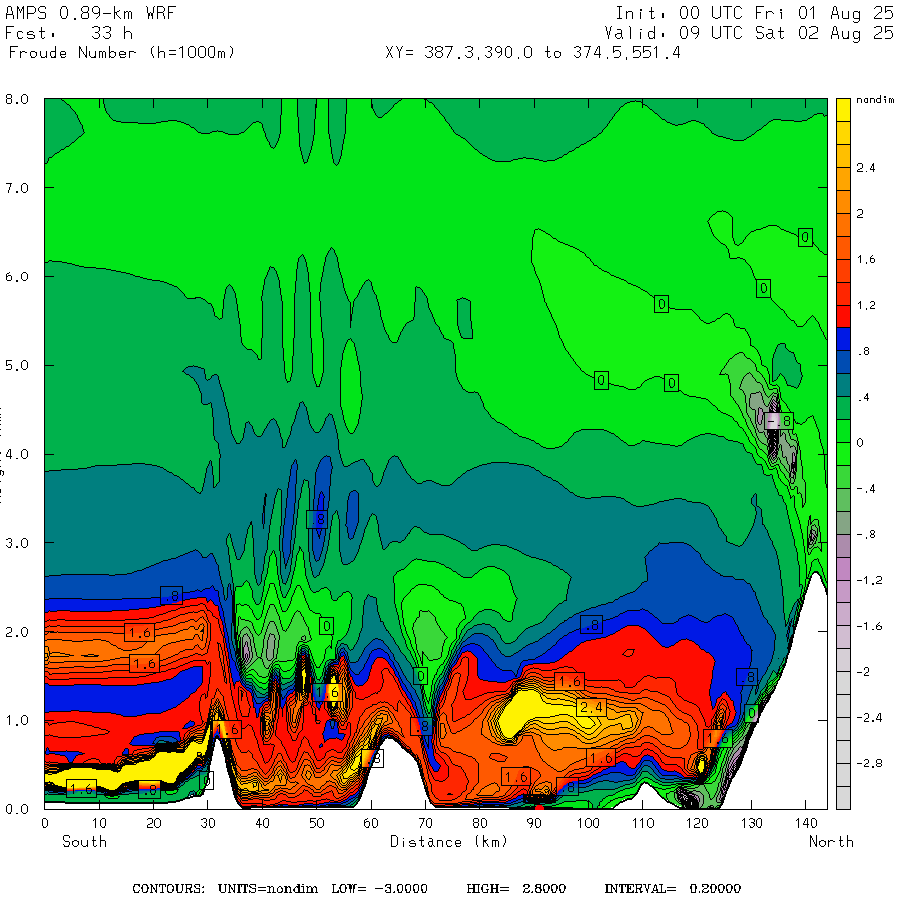
Task: Click the "South" axis end label
Action: [x=84, y=842]
